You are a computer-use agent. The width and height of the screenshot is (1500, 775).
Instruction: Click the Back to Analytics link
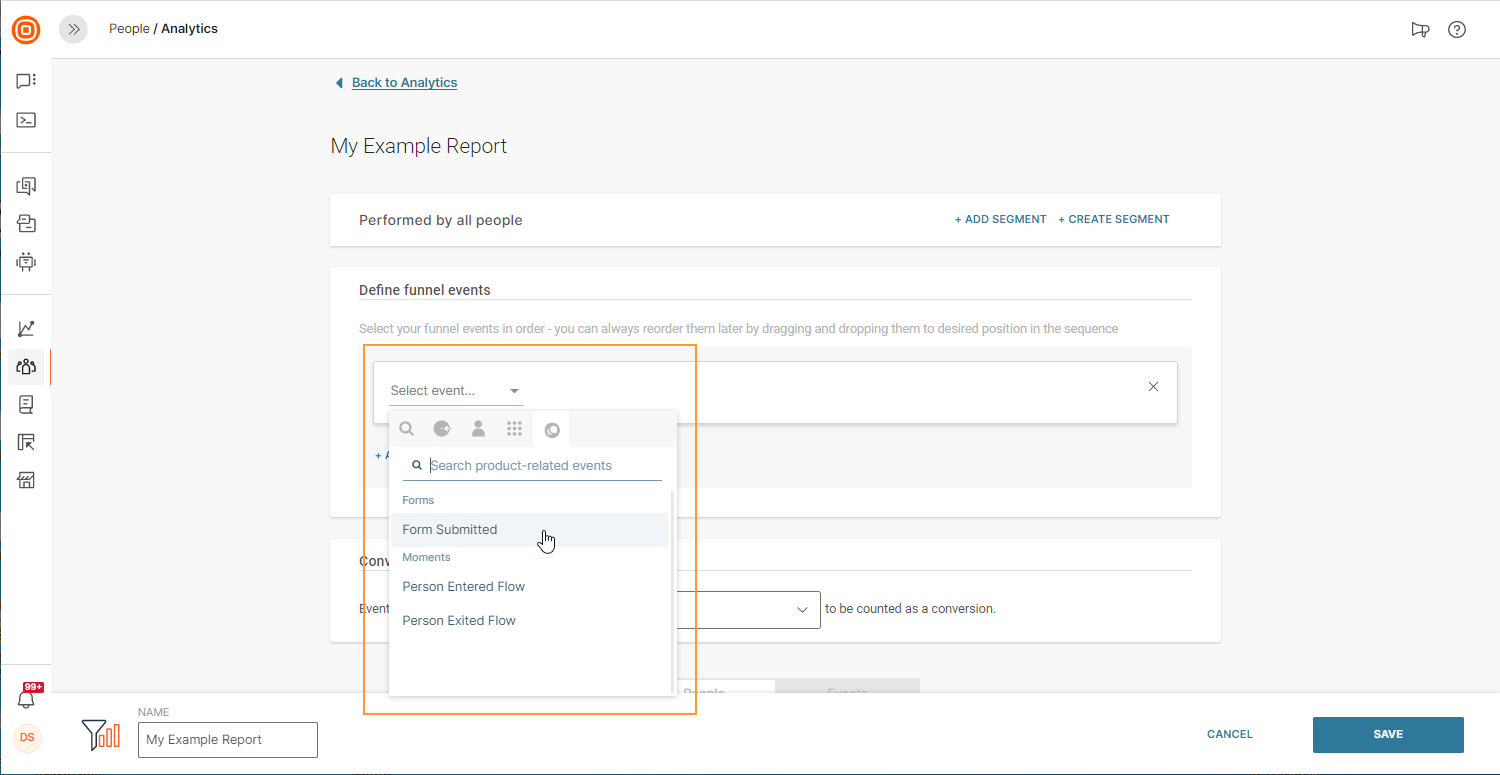404,83
